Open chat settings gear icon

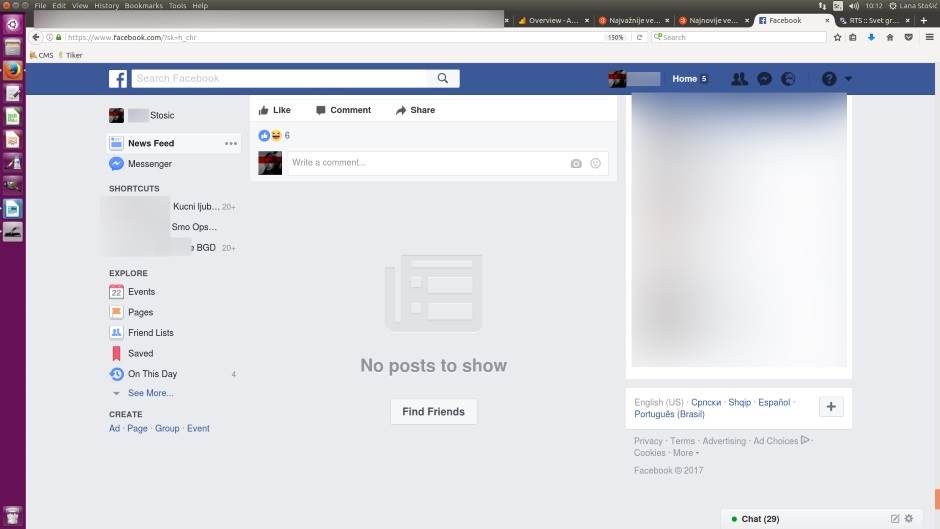pyautogui.click(x=909, y=519)
